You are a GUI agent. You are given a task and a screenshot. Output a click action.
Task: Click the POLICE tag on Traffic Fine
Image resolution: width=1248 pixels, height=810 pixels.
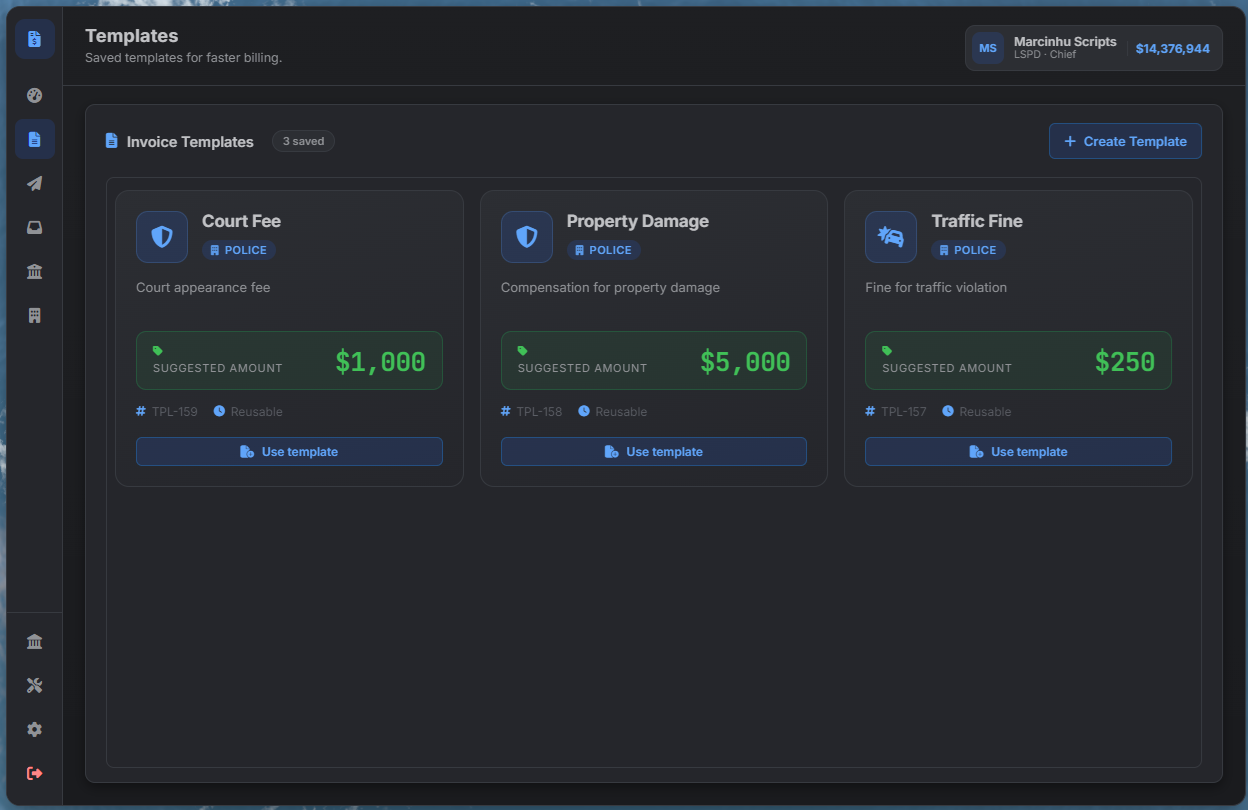(968, 250)
